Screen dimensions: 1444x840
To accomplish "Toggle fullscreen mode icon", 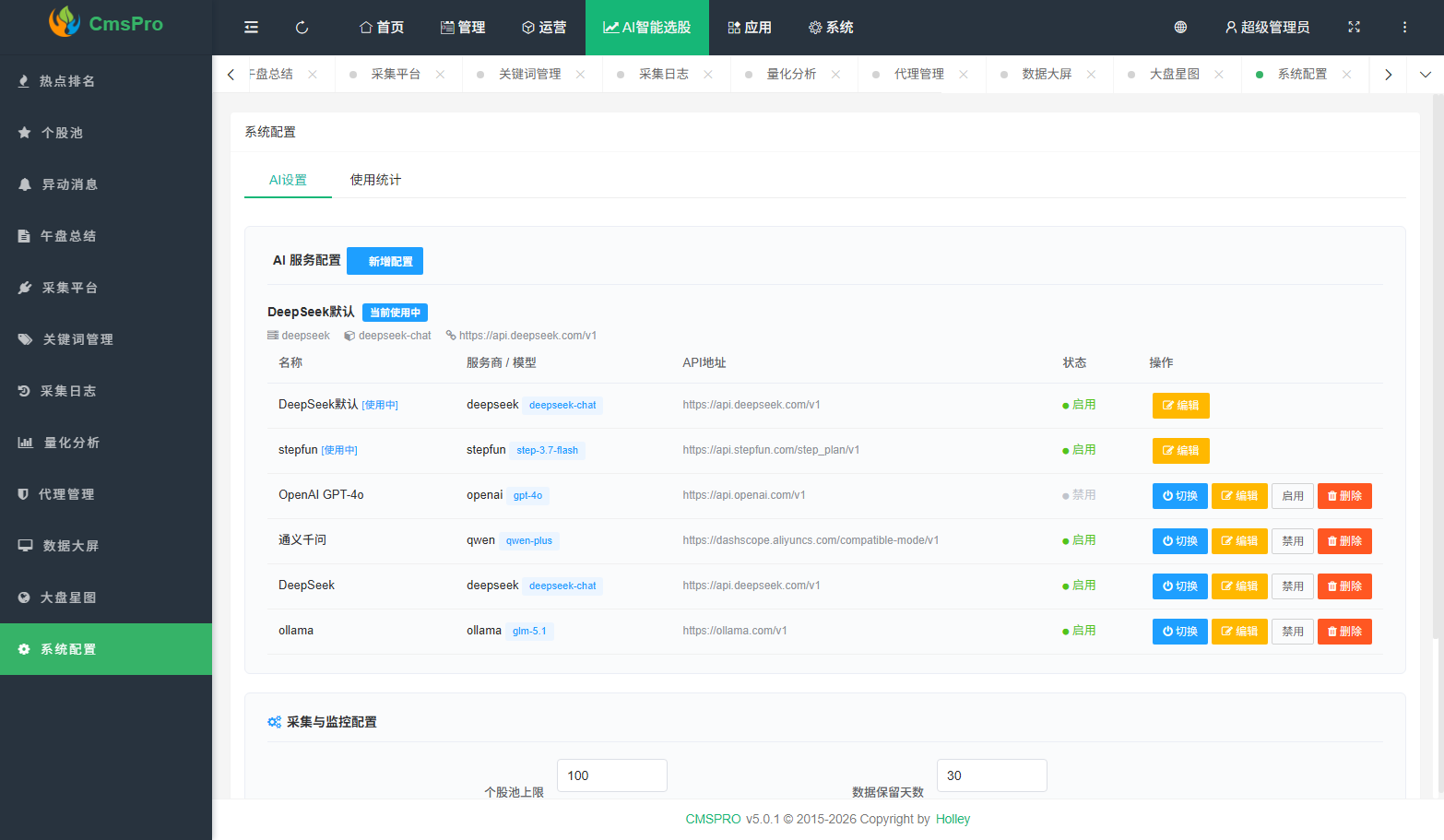I will click(x=1354, y=28).
